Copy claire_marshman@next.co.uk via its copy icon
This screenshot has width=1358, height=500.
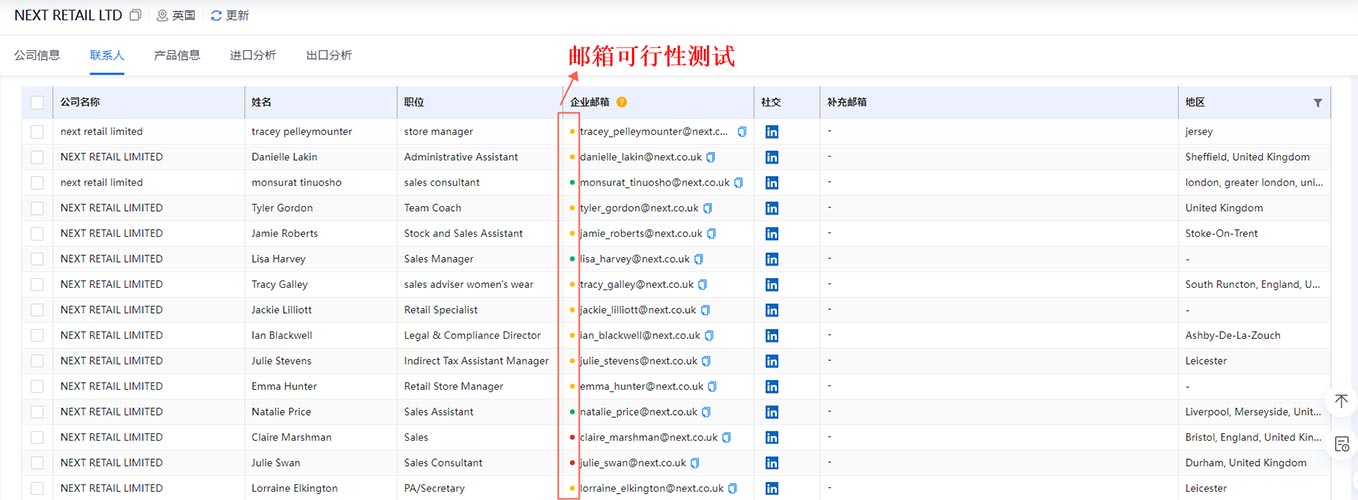(x=726, y=437)
